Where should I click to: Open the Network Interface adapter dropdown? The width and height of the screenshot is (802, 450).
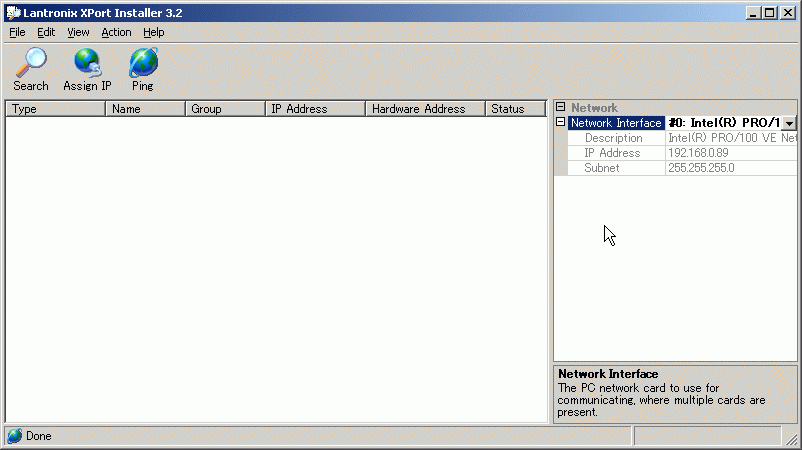coord(789,123)
